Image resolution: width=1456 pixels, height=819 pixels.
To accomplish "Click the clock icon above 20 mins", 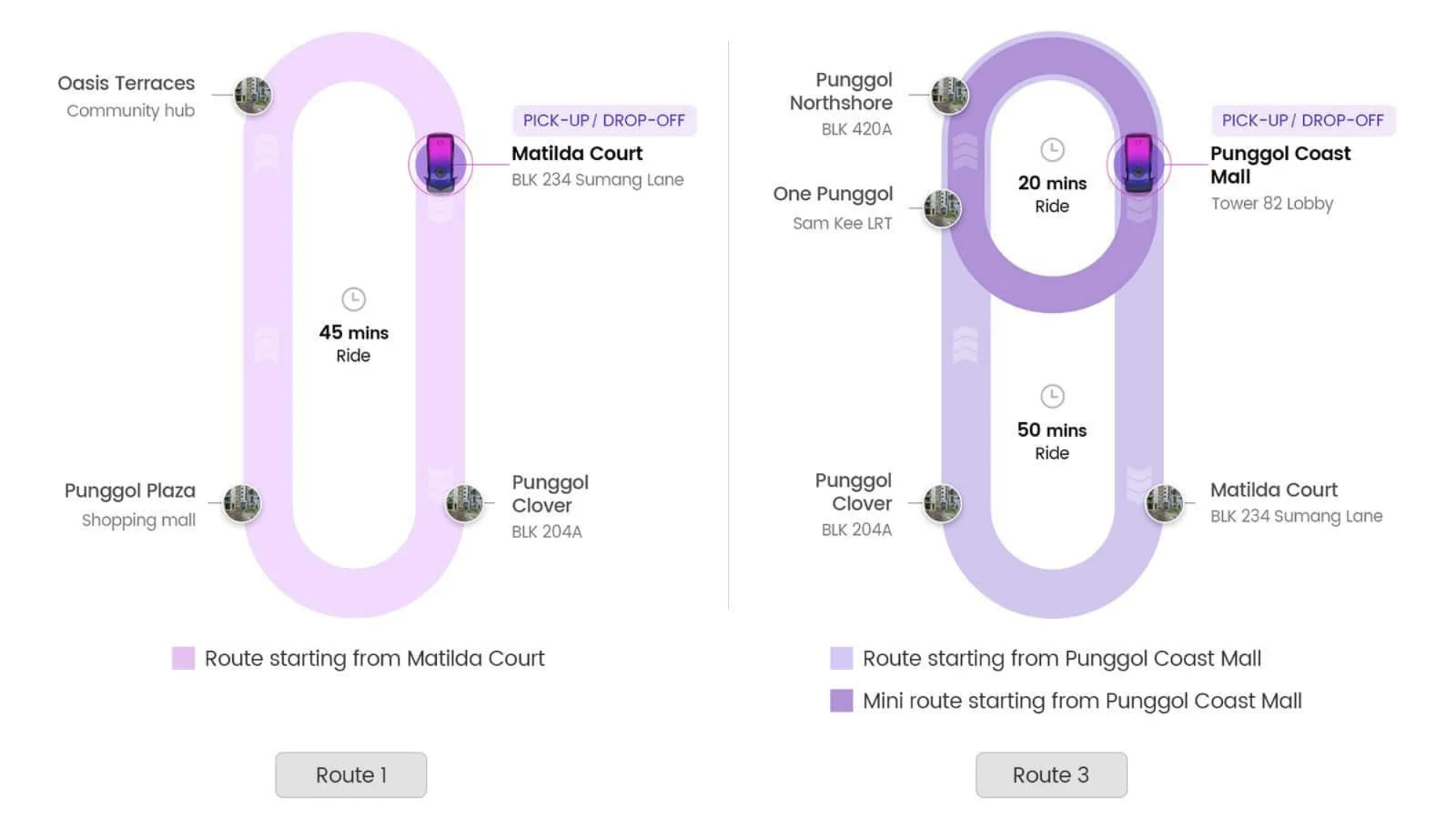I will pos(1052,150).
